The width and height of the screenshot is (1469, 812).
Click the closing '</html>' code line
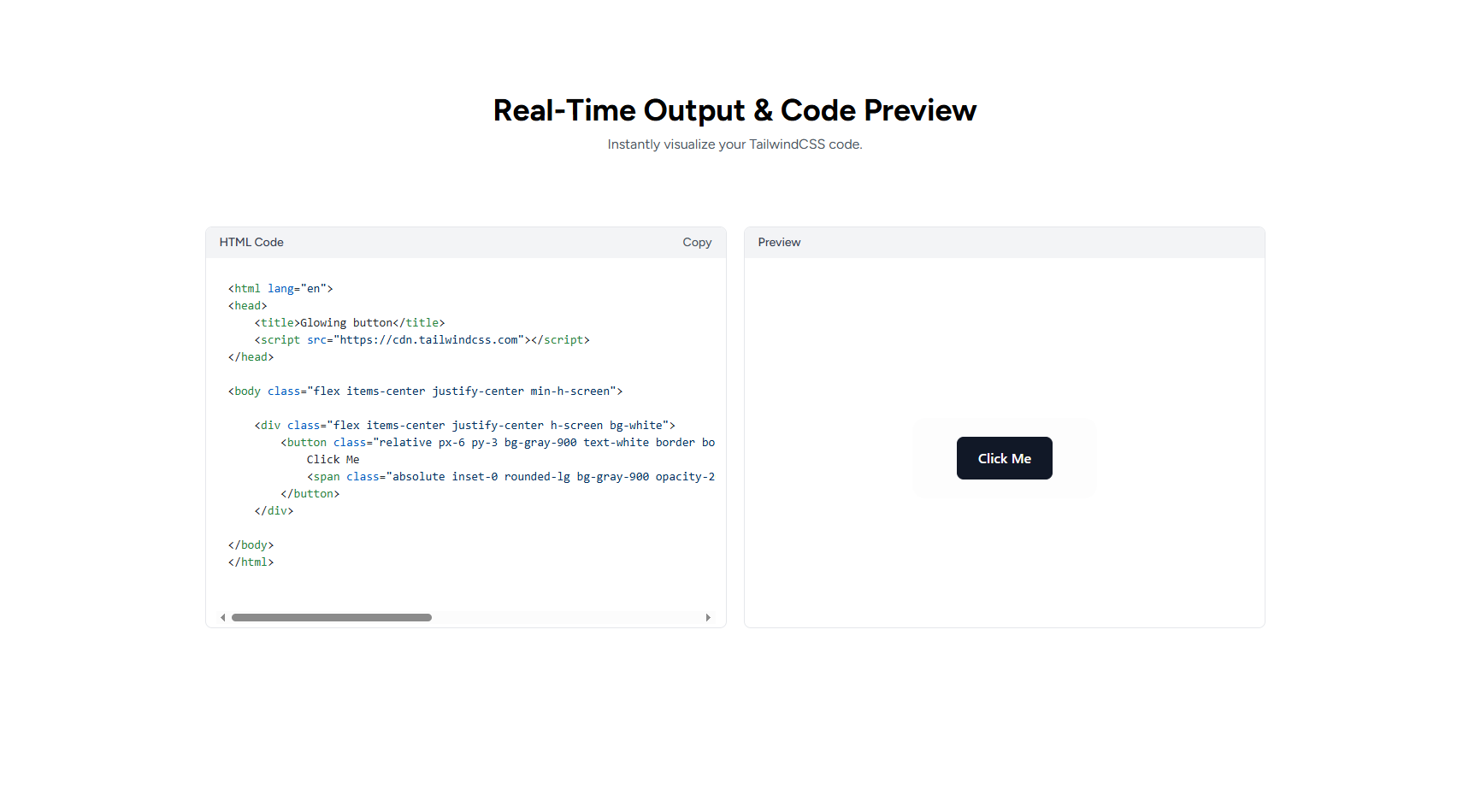(x=251, y=562)
